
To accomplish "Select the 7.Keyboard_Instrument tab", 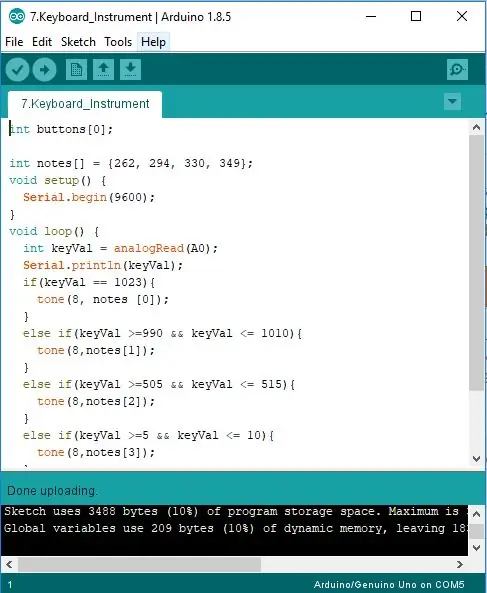I will pos(85,104).
